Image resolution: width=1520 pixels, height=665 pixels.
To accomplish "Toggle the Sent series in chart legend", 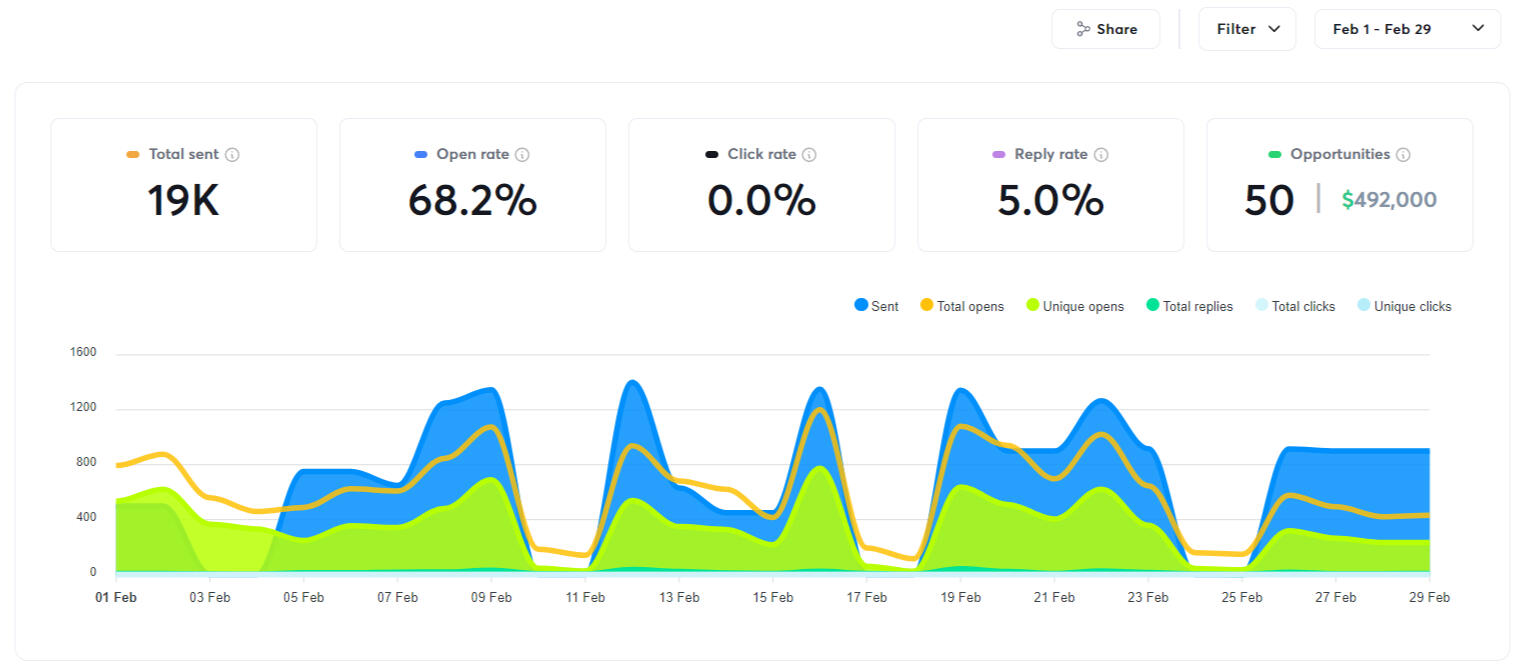I will [x=876, y=306].
